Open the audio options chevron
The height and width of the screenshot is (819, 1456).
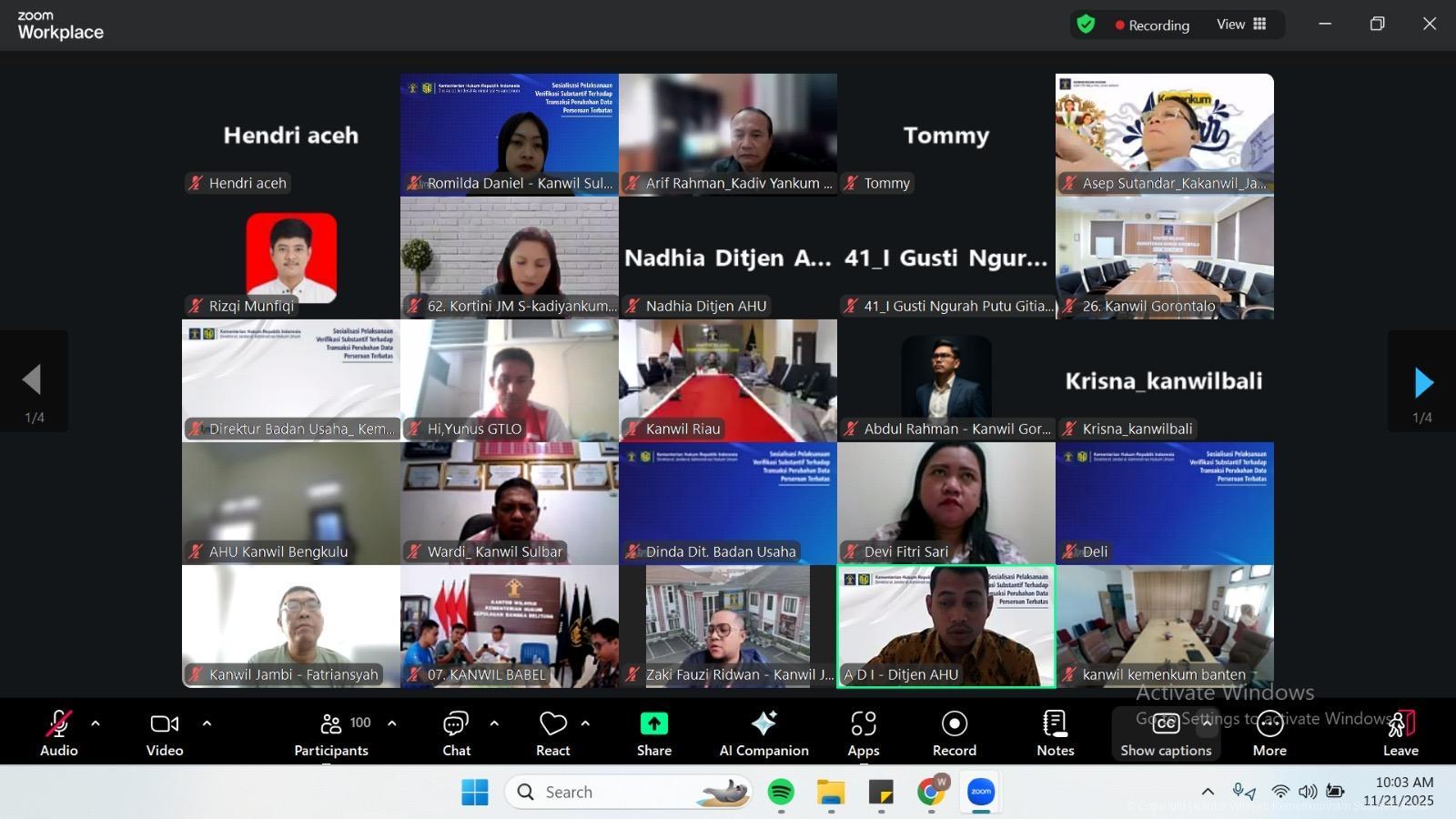pyautogui.click(x=95, y=723)
